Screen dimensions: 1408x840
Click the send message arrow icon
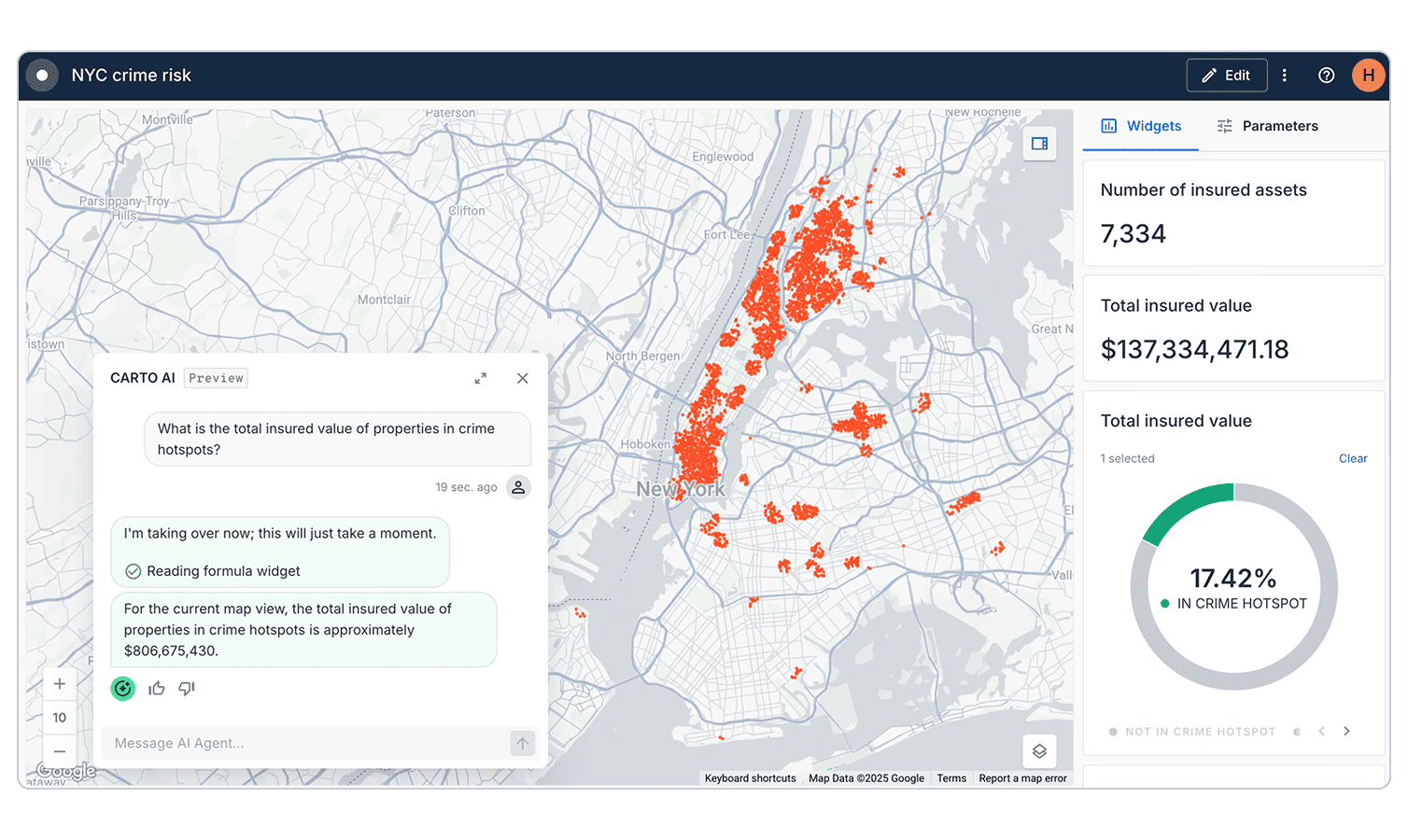[x=522, y=743]
